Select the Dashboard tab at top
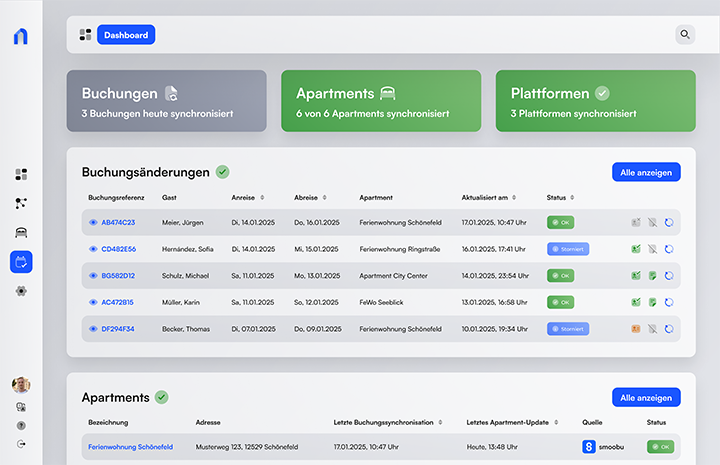The height and width of the screenshot is (465, 720). [x=126, y=35]
